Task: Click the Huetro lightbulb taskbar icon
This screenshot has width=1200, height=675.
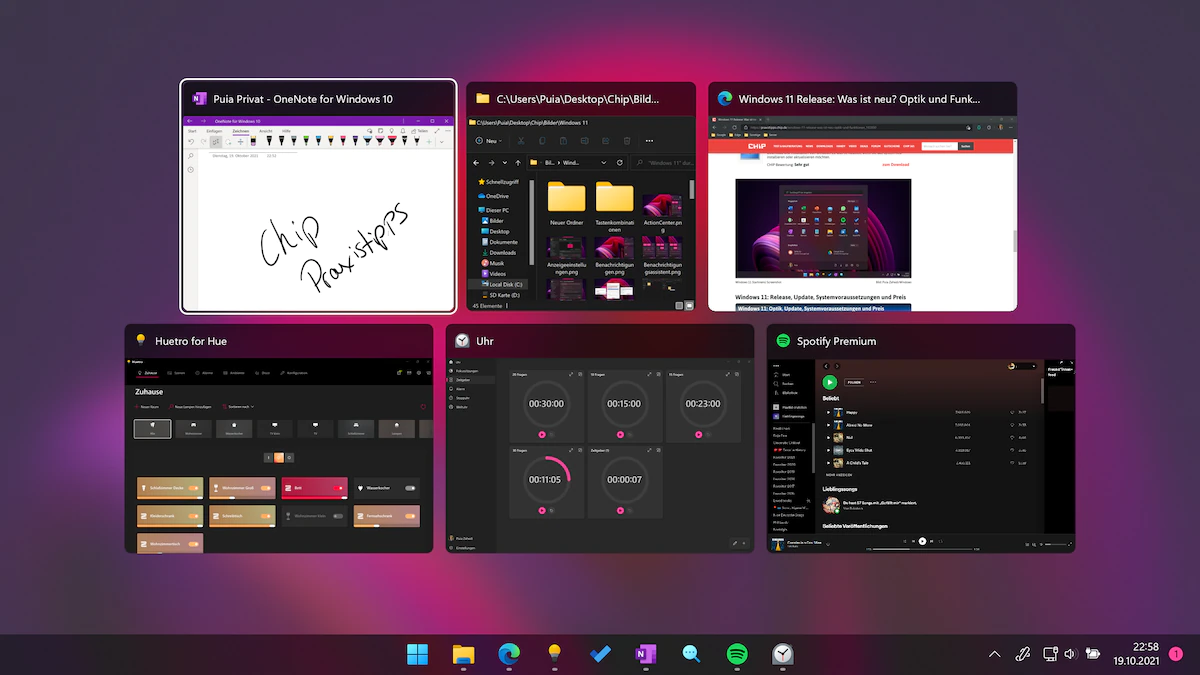Action: 554,654
